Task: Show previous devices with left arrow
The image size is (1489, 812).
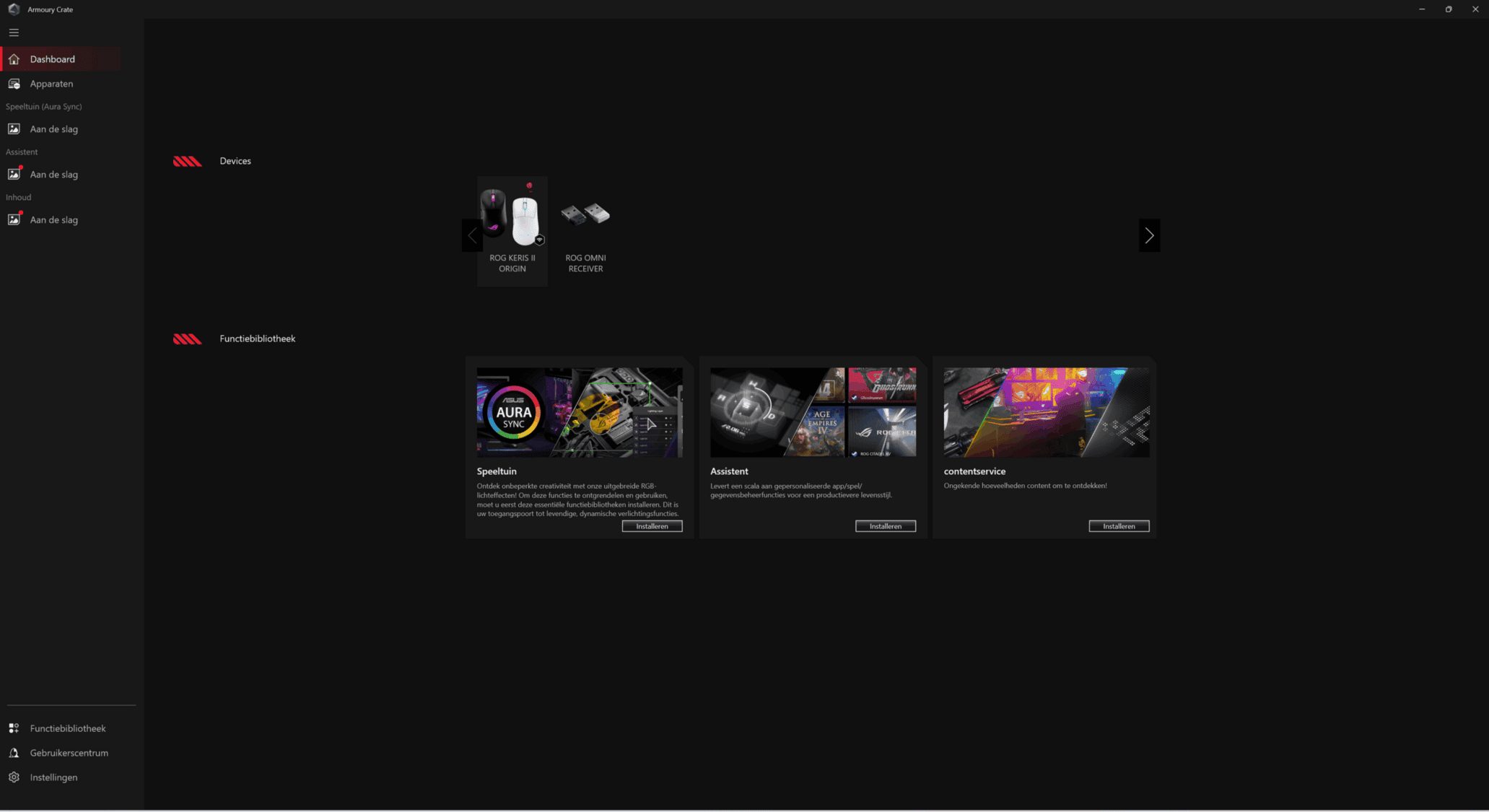Action: coord(472,235)
